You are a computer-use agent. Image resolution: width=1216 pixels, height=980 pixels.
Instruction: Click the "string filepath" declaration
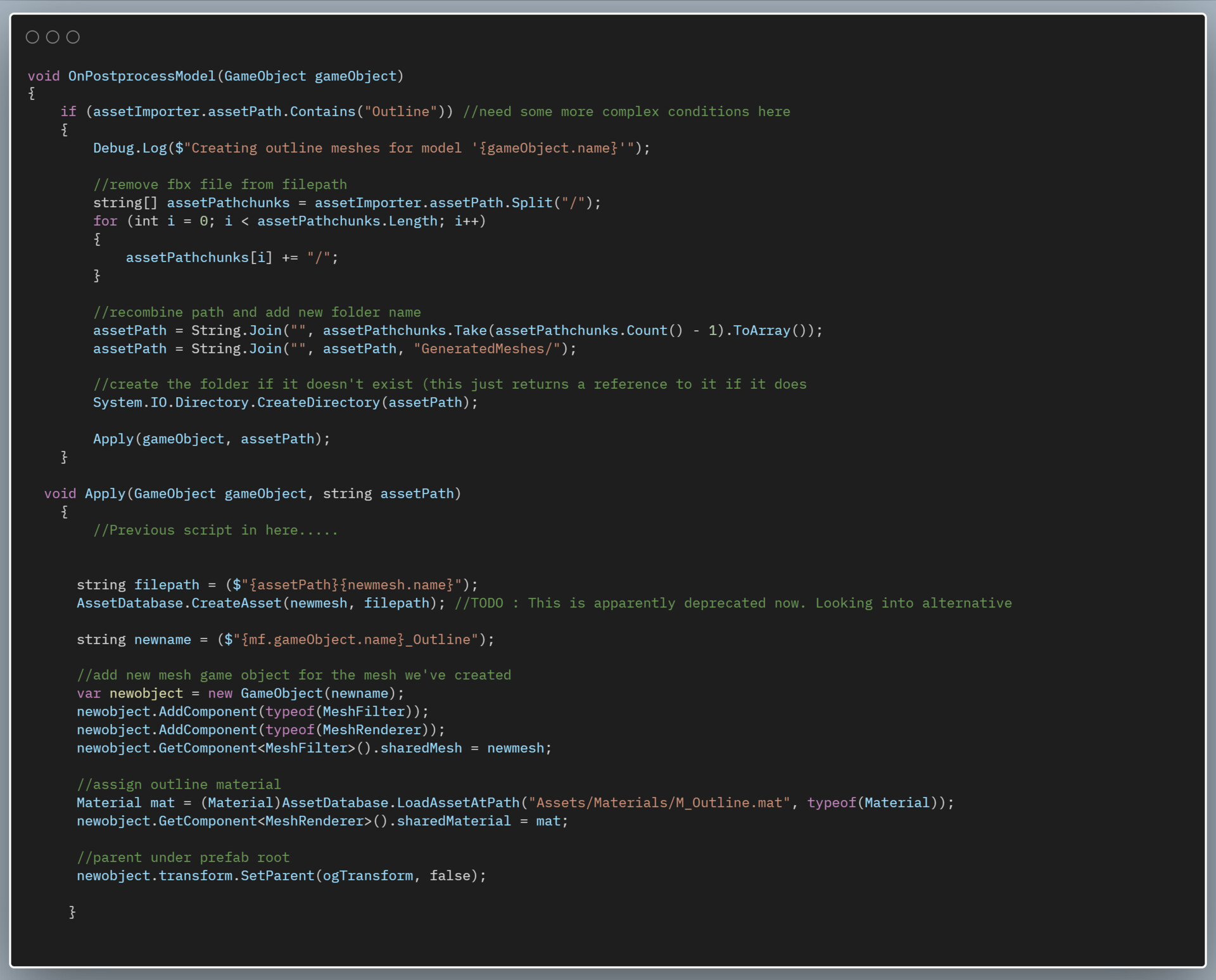click(x=138, y=585)
